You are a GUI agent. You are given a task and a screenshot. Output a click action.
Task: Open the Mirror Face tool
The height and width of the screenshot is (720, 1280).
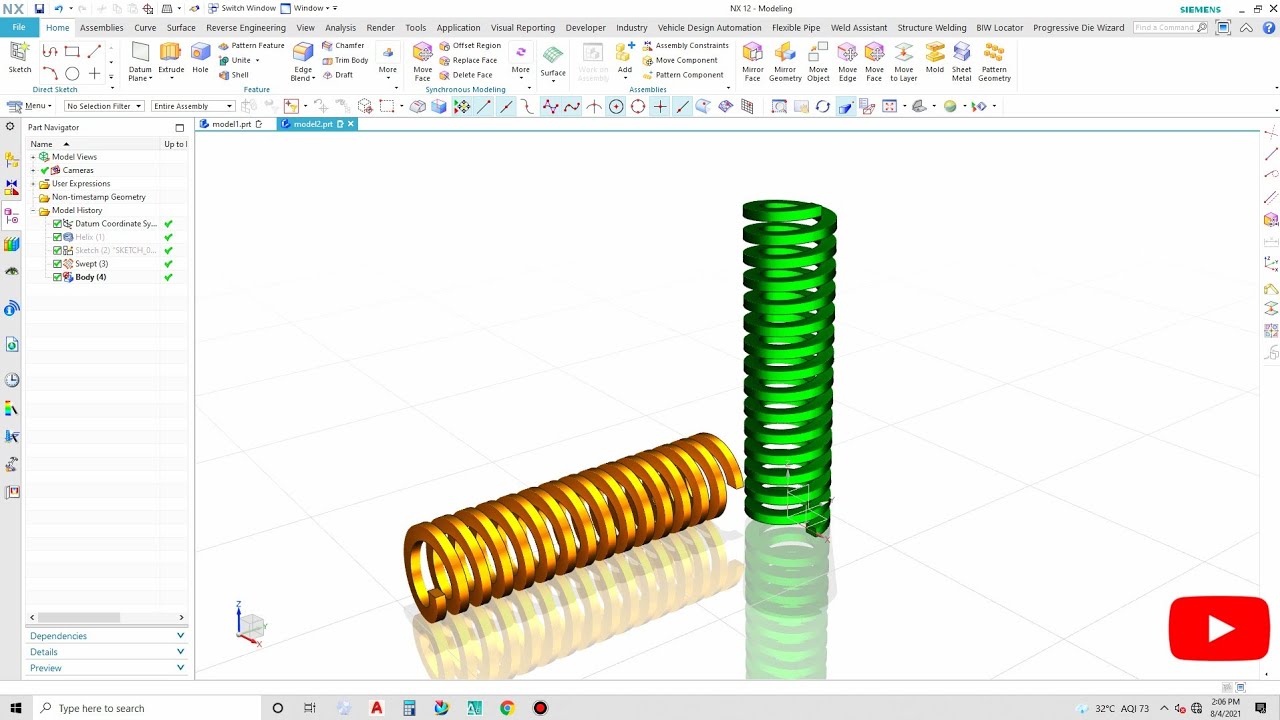[x=752, y=61]
